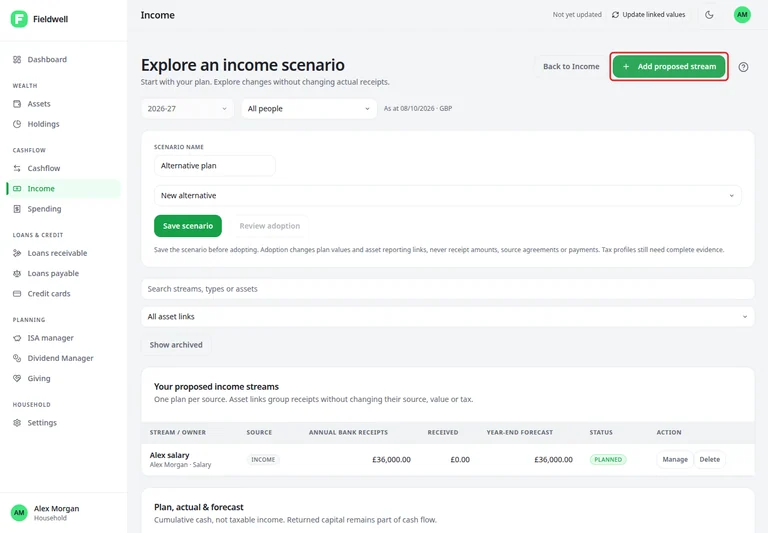768x533 pixels.
Task: Select the Spending menu item
Action: 64,209
